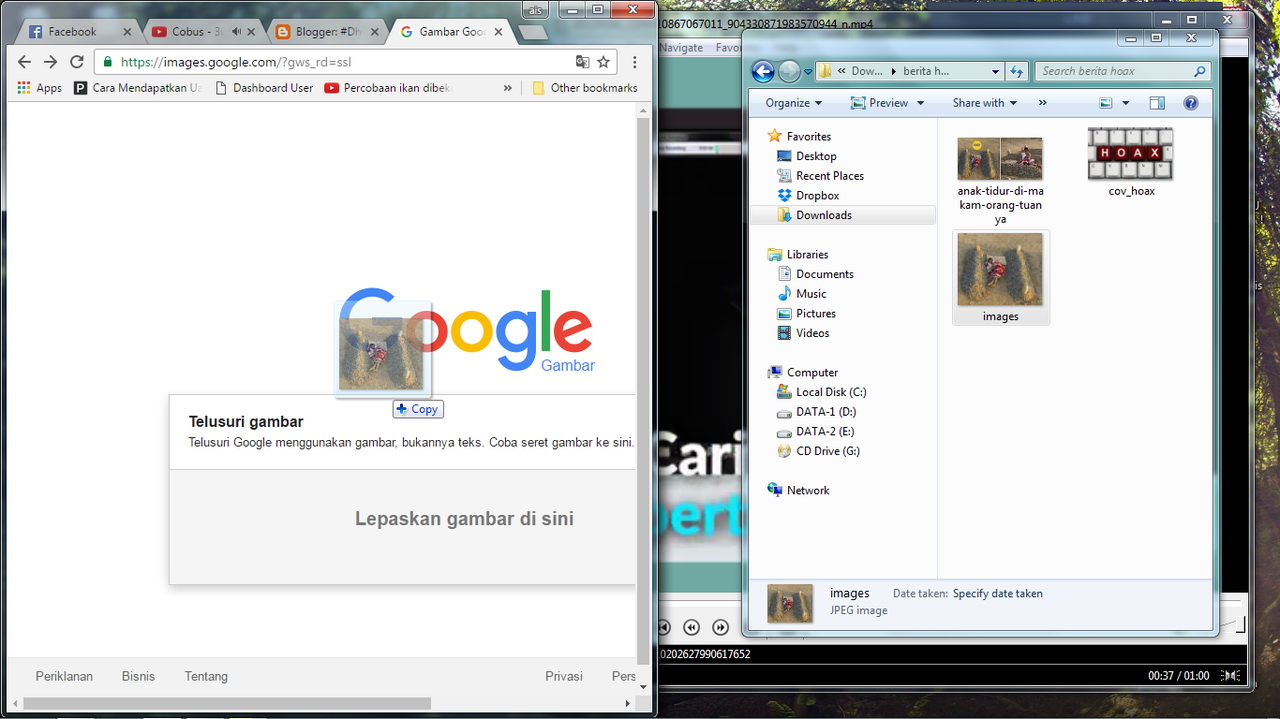Select anak-tidur-di-makam image file
This screenshot has width=1280, height=719.
click(x=1000, y=180)
